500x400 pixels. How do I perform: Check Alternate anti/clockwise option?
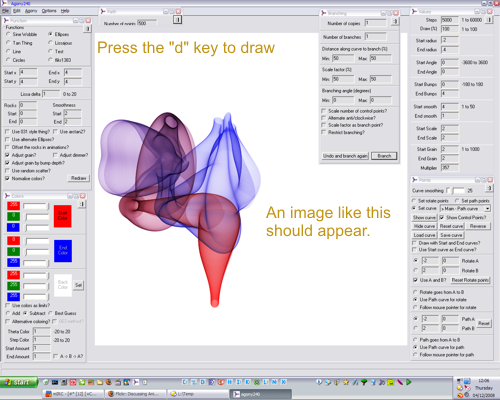(323, 118)
